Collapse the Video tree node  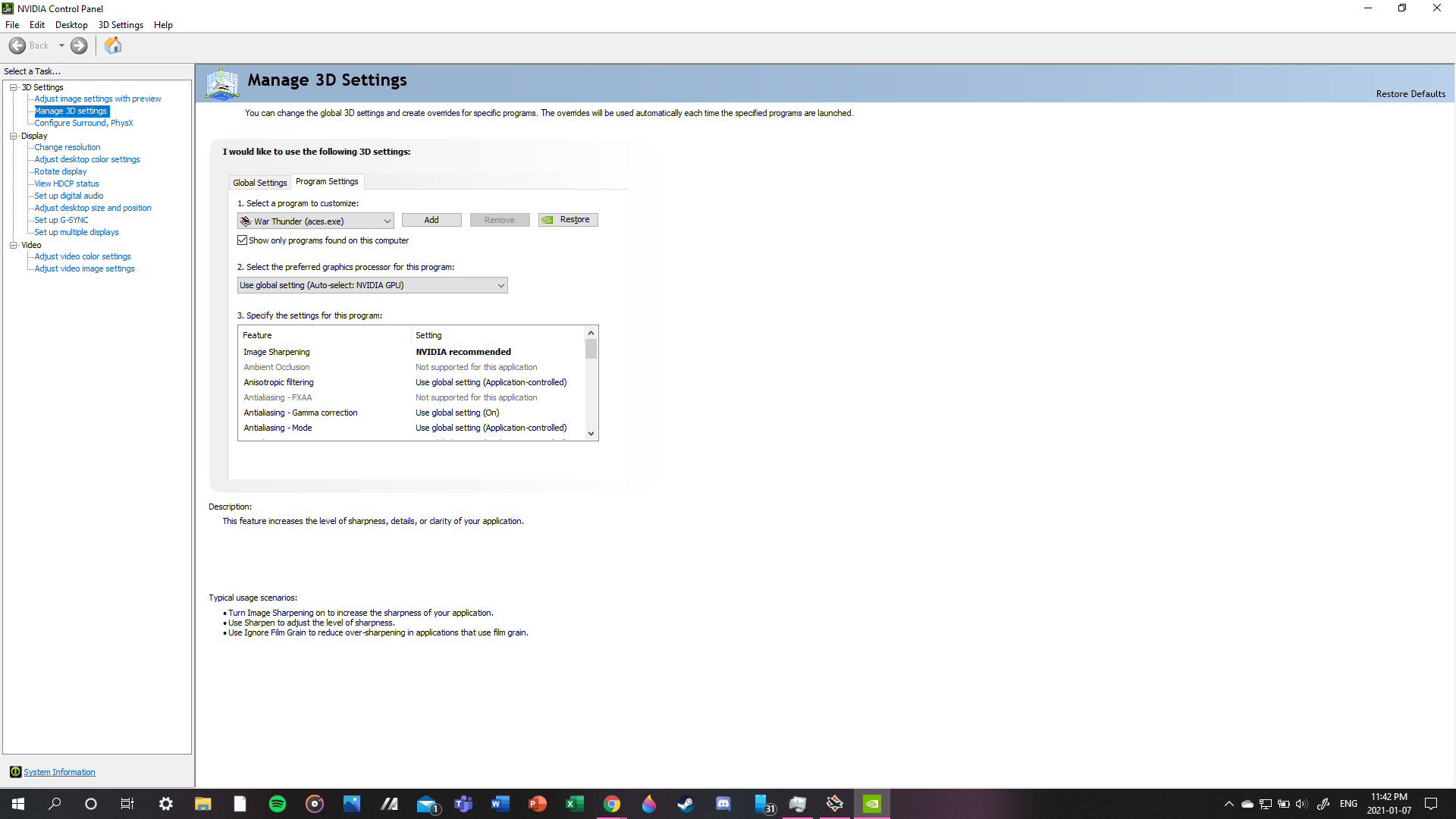[14, 245]
